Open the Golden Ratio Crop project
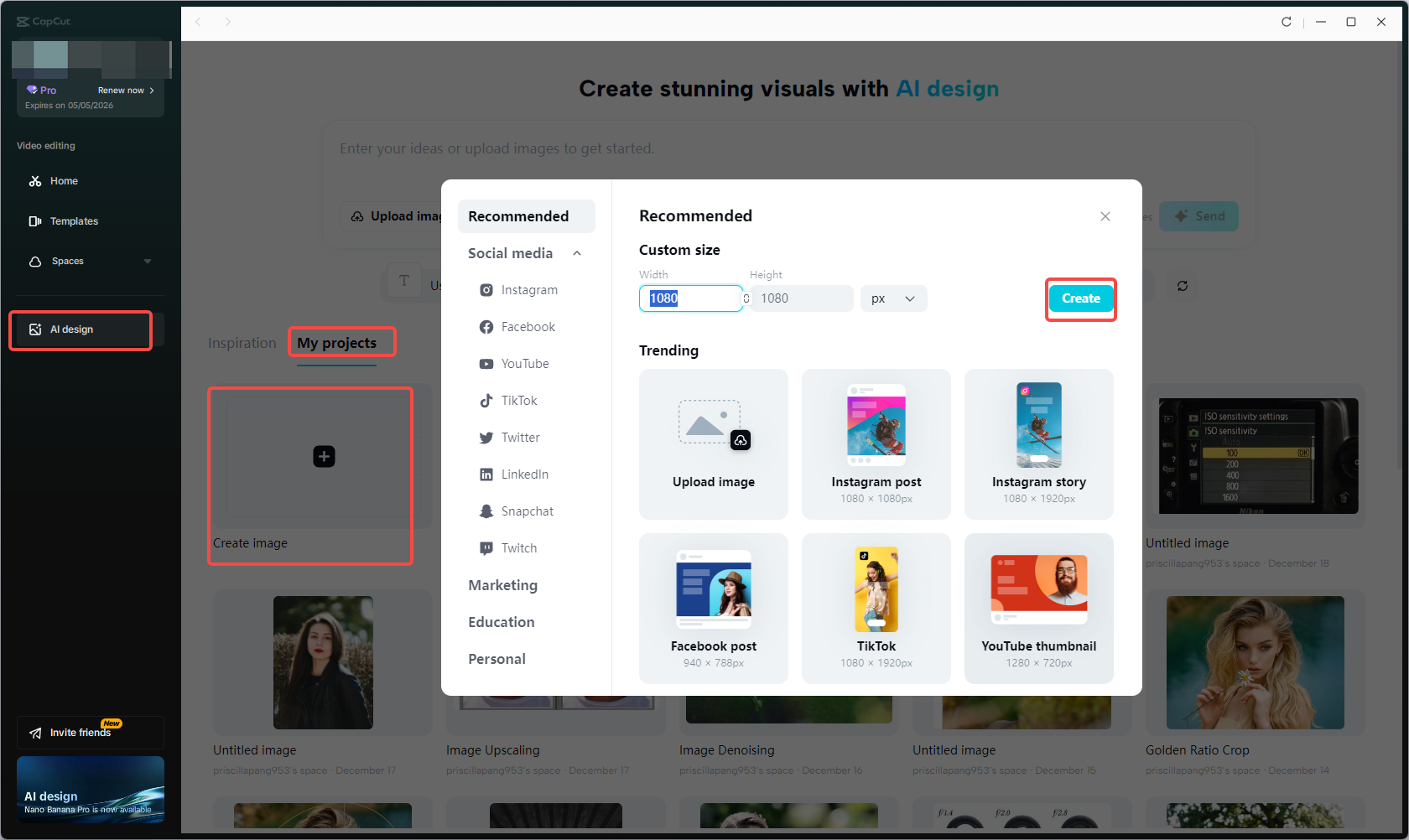The height and width of the screenshot is (840, 1409). 1254,663
